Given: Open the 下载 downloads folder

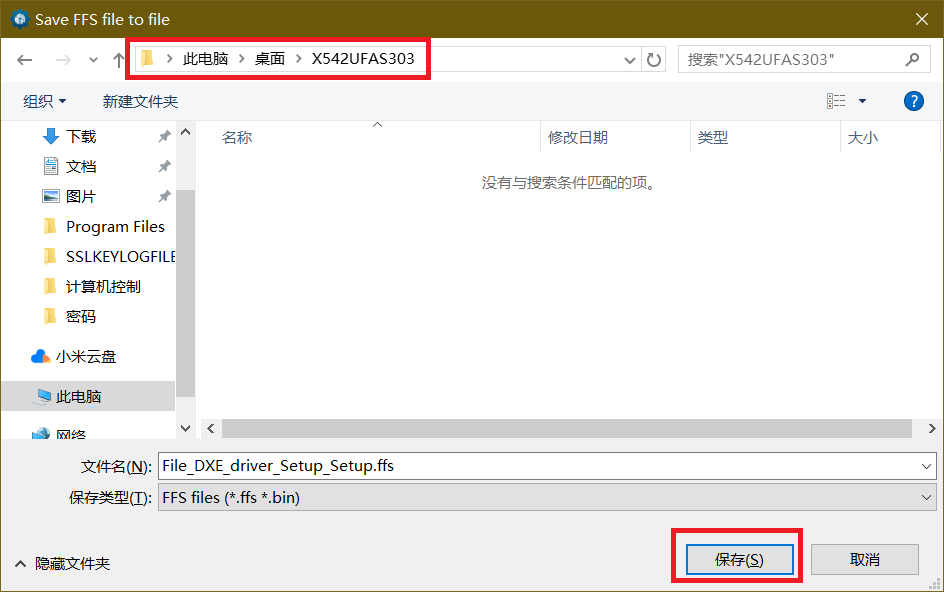Looking at the screenshot, I should pyautogui.click(x=80, y=137).
